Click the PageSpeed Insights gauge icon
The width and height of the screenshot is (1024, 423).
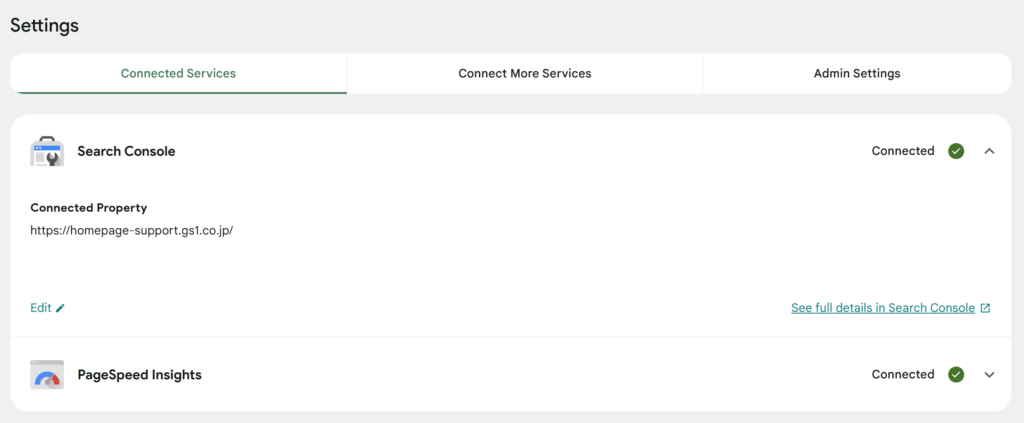coord(47,375)
